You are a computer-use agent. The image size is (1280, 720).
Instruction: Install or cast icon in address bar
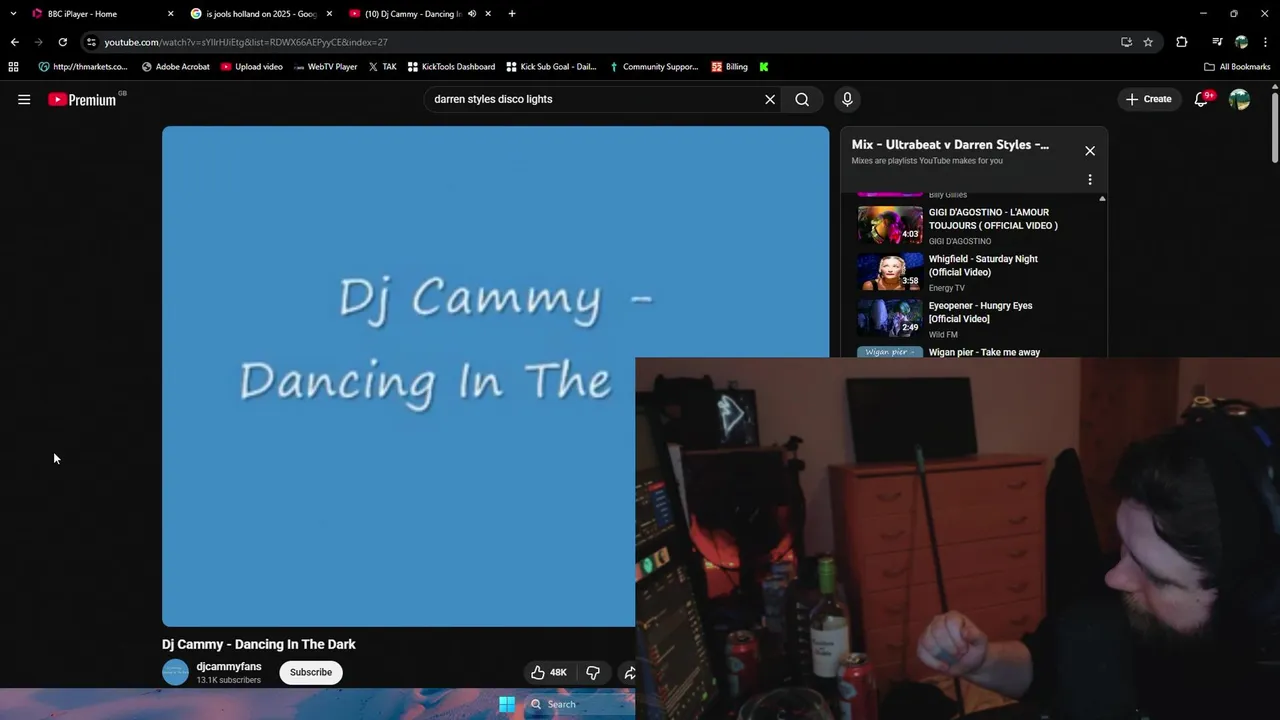pos(1126,42)
